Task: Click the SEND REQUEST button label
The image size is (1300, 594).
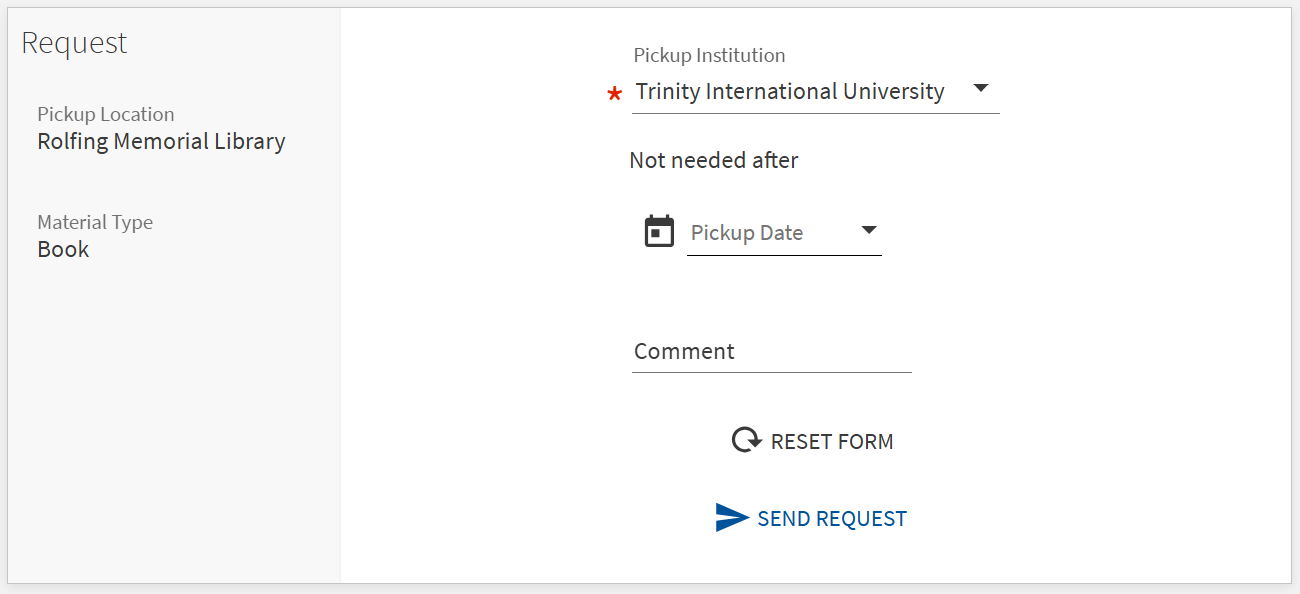Action: (x=832, y=519)
